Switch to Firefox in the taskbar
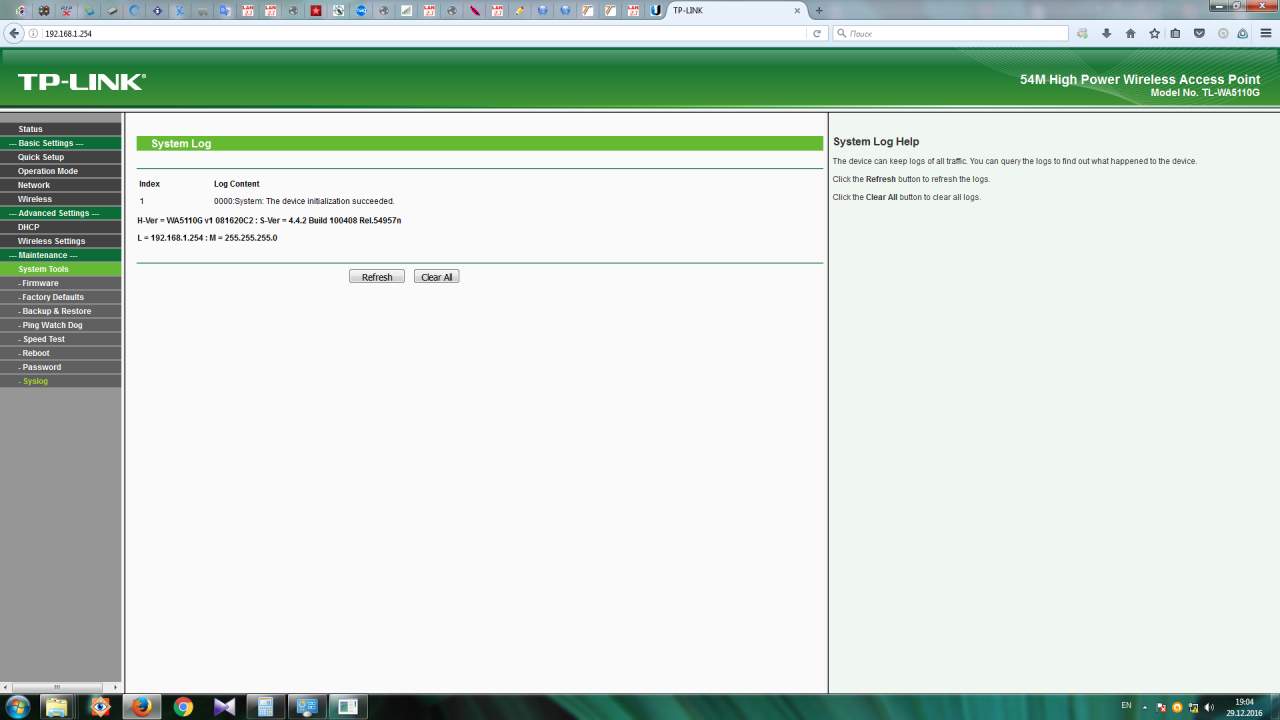This screenshot has width=1280, height=720. pos(142,707)
